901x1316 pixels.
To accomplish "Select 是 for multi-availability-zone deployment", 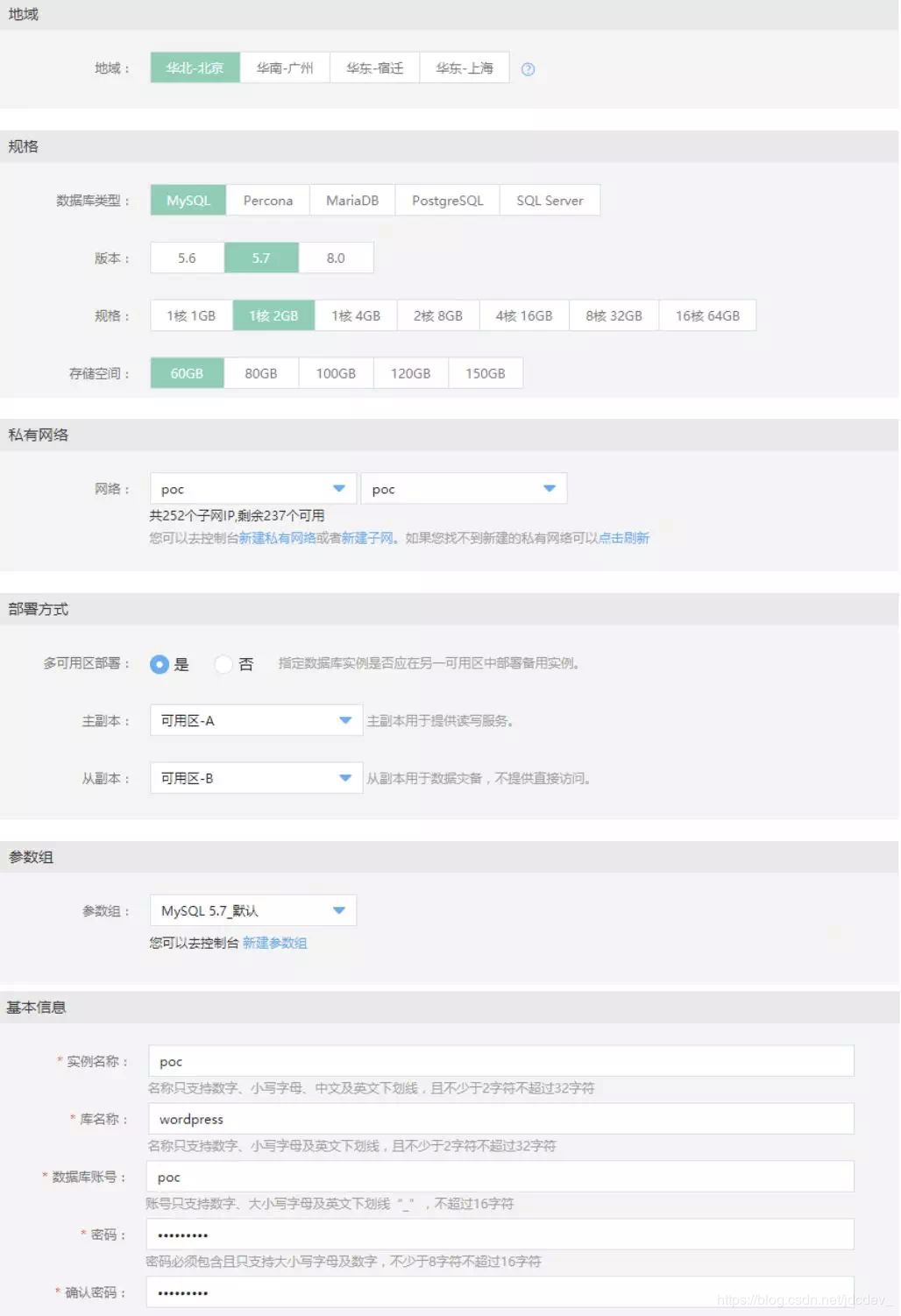I will 159,664.
